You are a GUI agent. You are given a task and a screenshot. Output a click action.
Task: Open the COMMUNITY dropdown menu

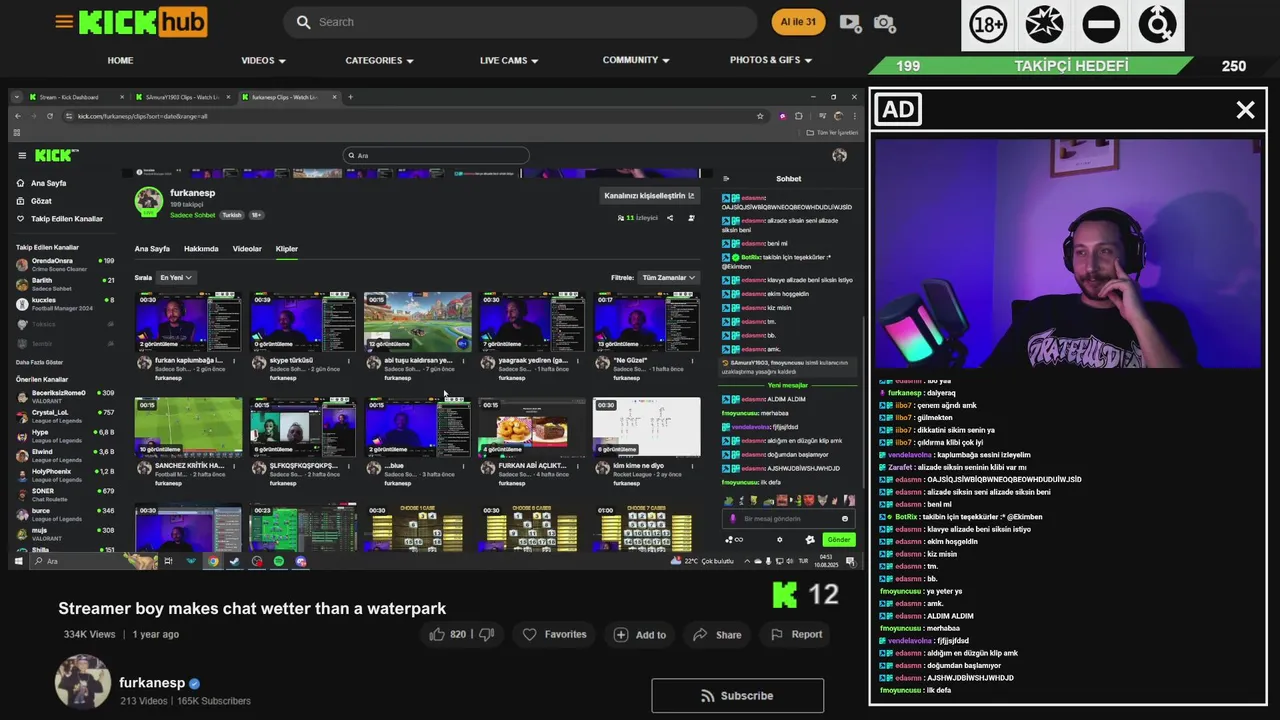[636, 60]
